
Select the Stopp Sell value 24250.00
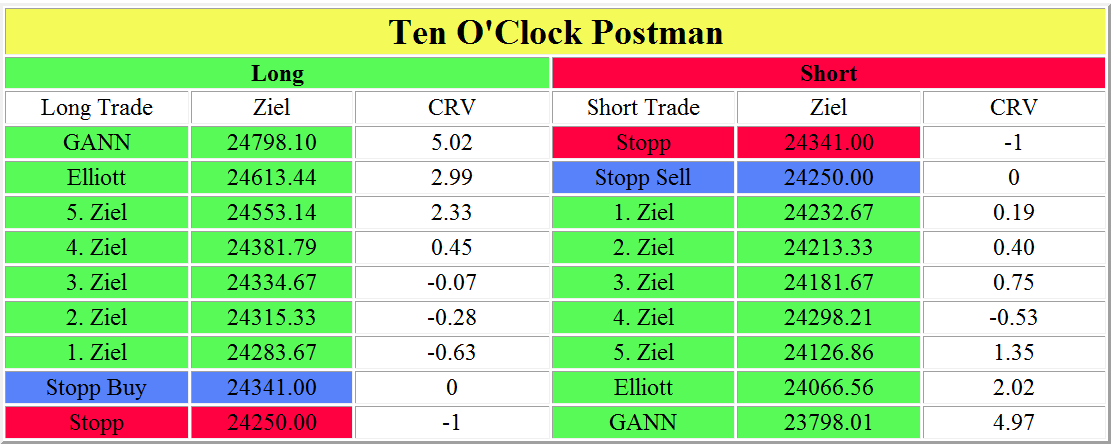(829, 177)
